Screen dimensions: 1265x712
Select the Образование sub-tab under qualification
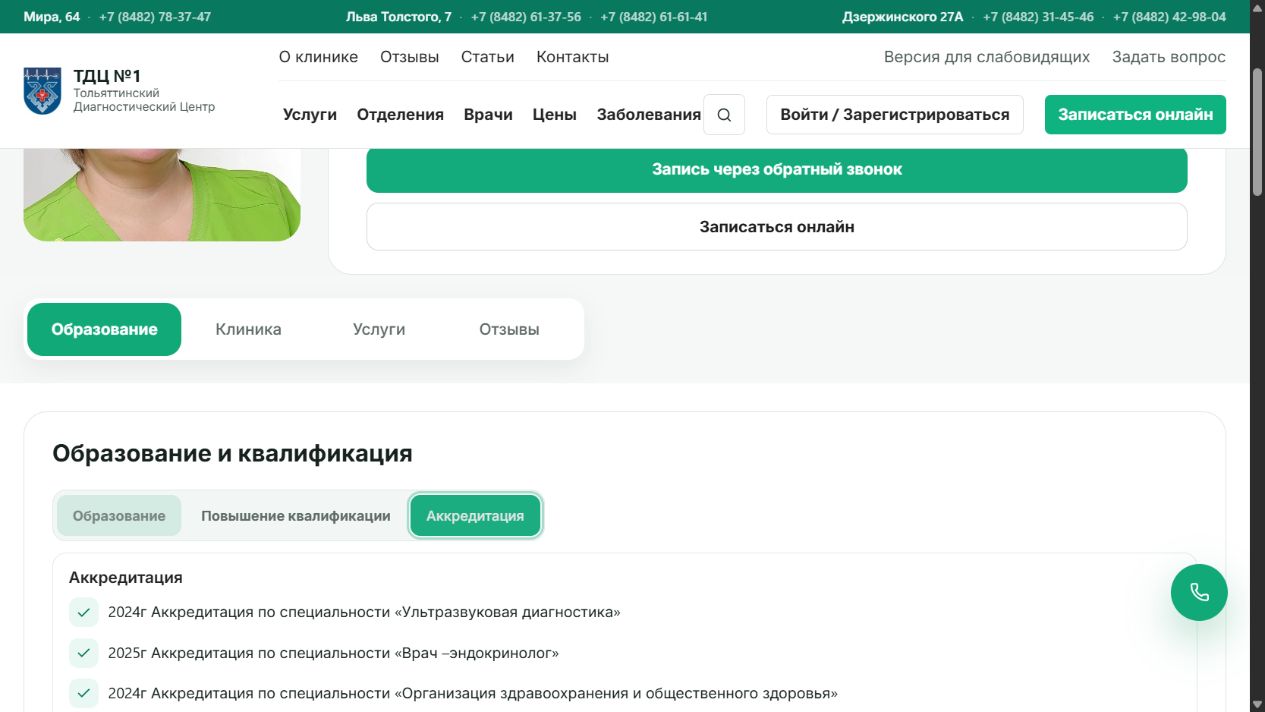coord(119,516)
